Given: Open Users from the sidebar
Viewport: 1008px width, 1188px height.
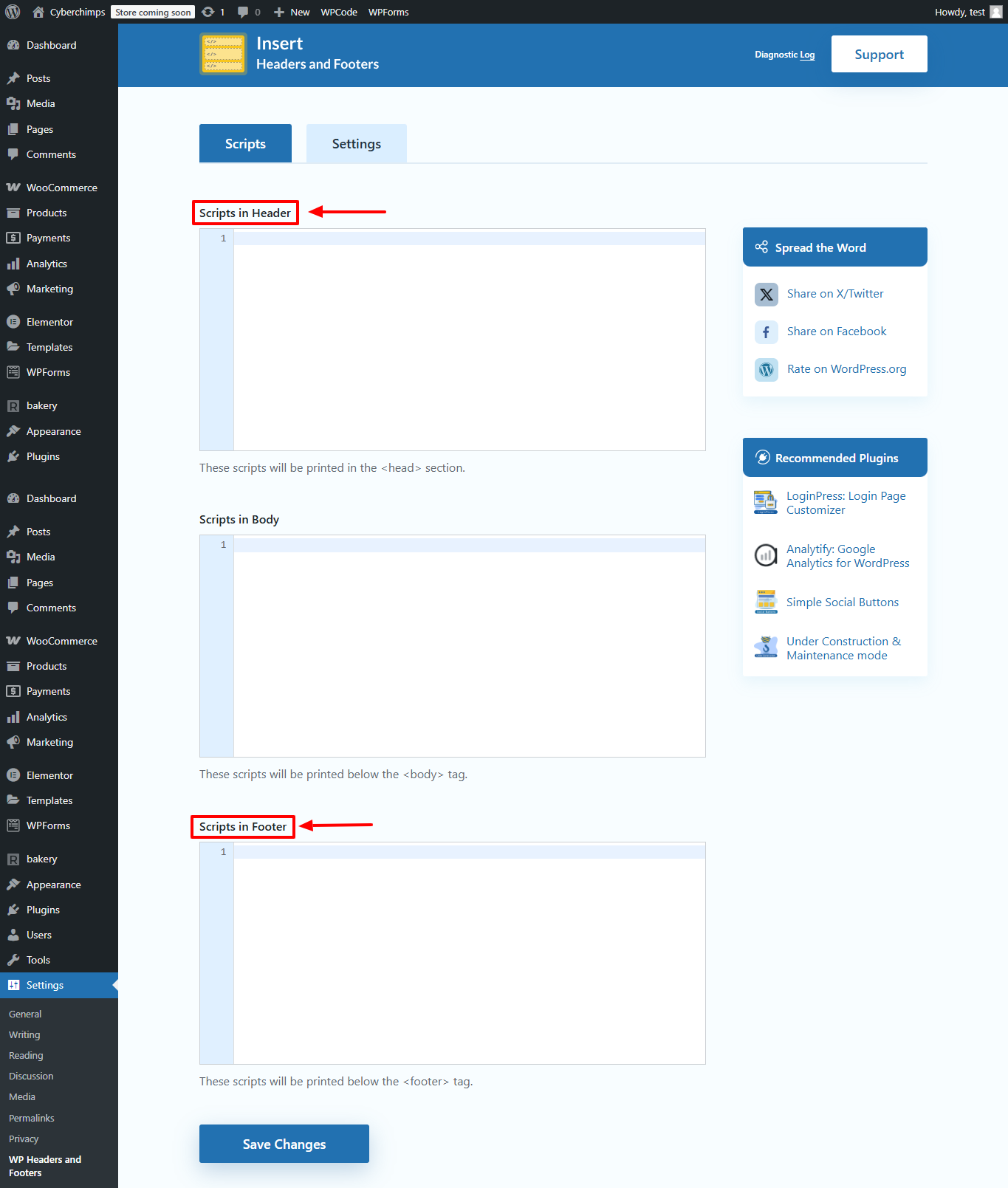Looking at the screenshot, I should 59,935.
